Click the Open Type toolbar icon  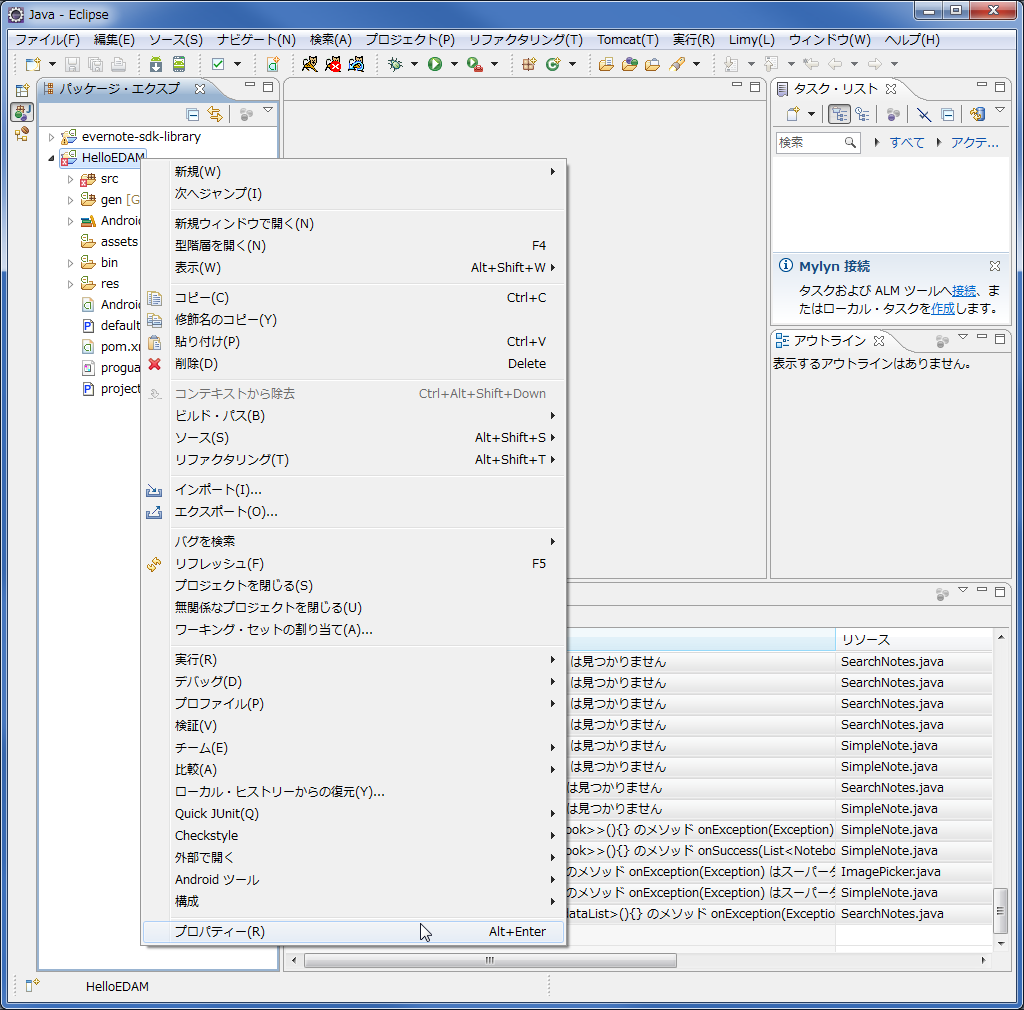(x=607, y=64)
